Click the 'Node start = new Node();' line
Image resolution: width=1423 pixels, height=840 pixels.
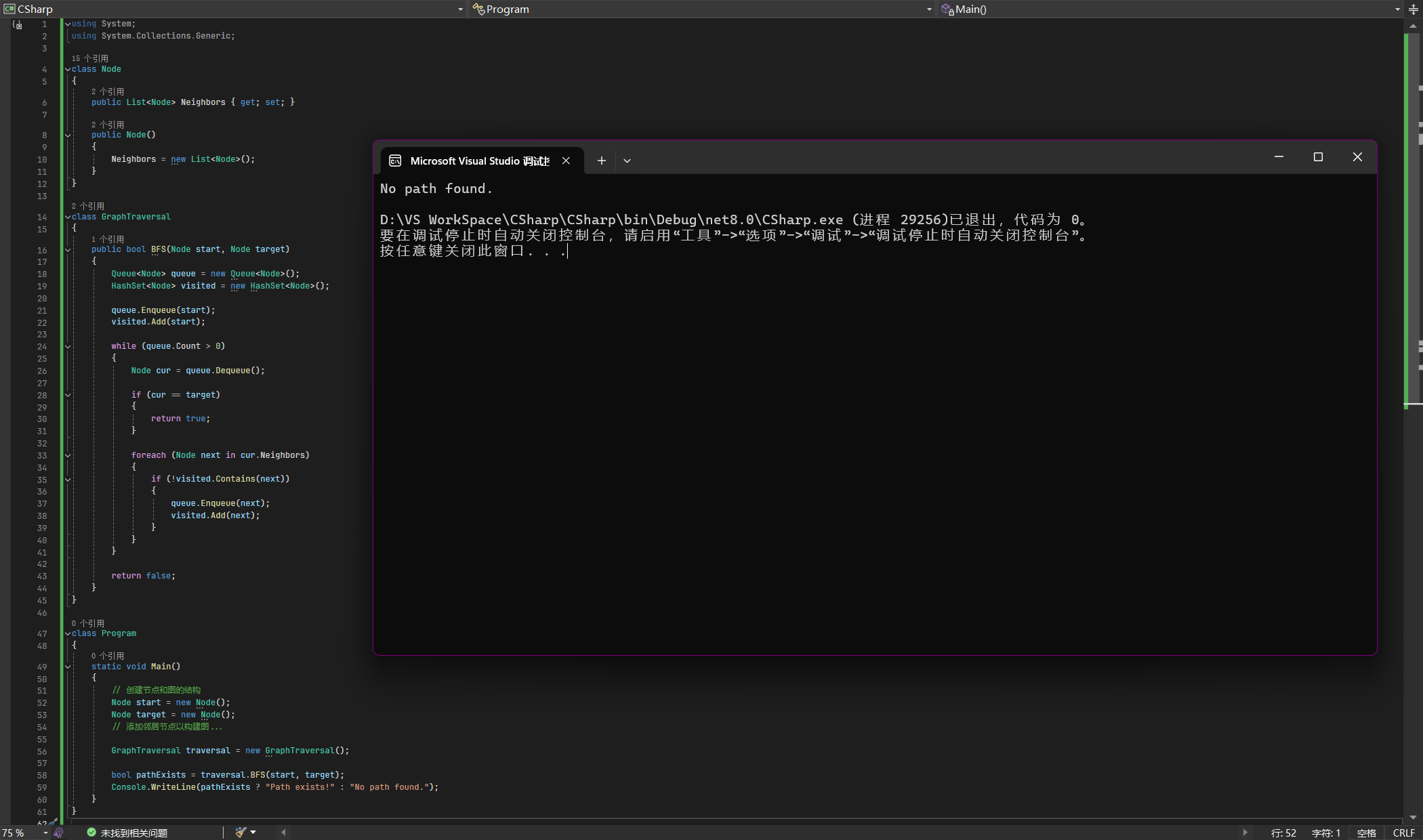(171, 702)
